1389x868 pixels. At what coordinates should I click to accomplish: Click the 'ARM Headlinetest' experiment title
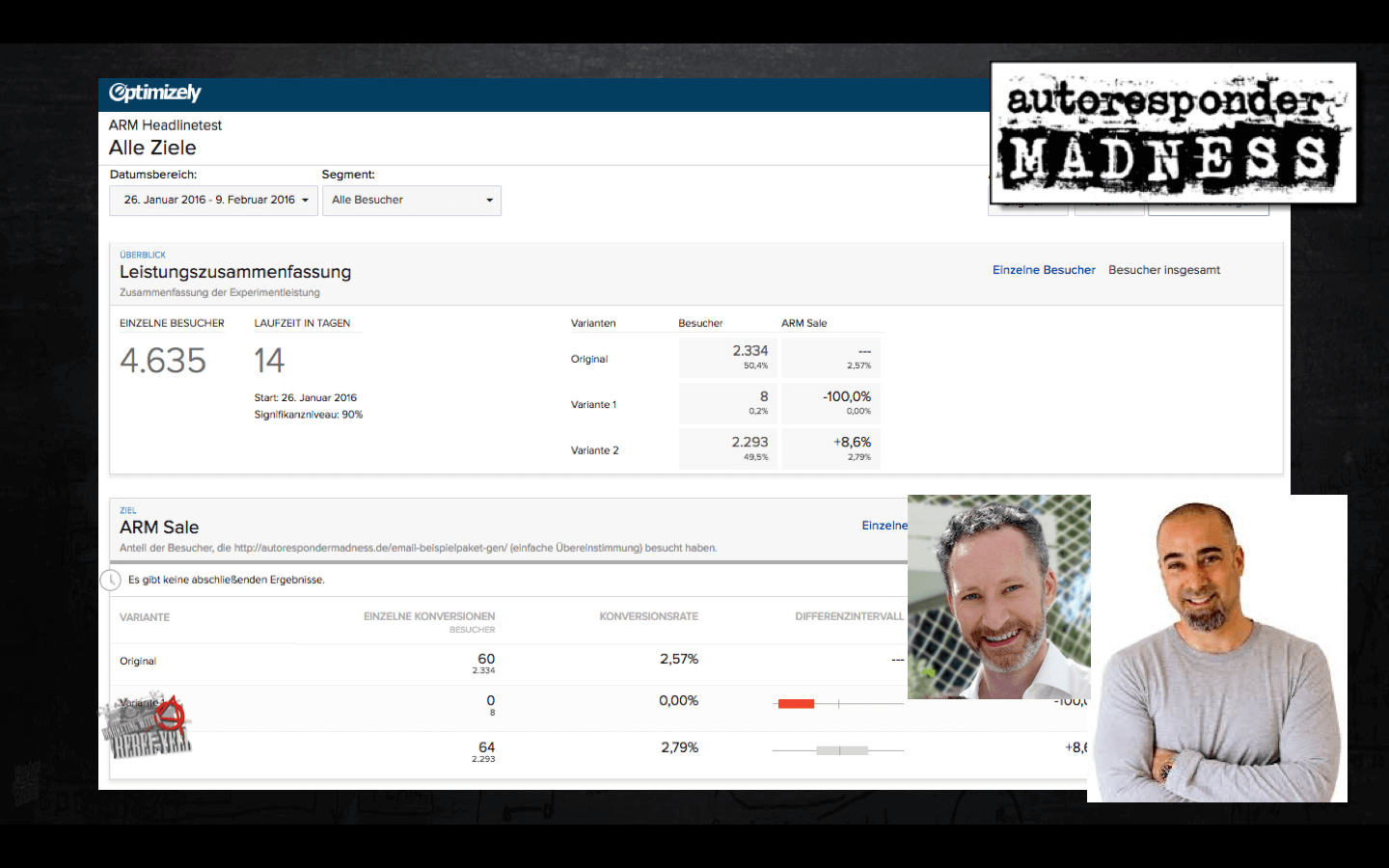pyautogui.click(x=165, y=125)
